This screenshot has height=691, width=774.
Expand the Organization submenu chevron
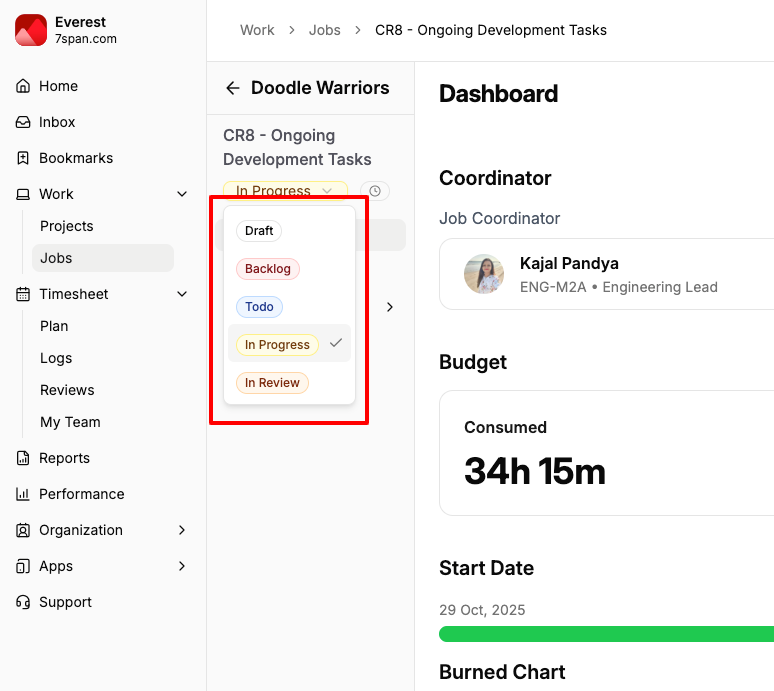click(182, 530)
